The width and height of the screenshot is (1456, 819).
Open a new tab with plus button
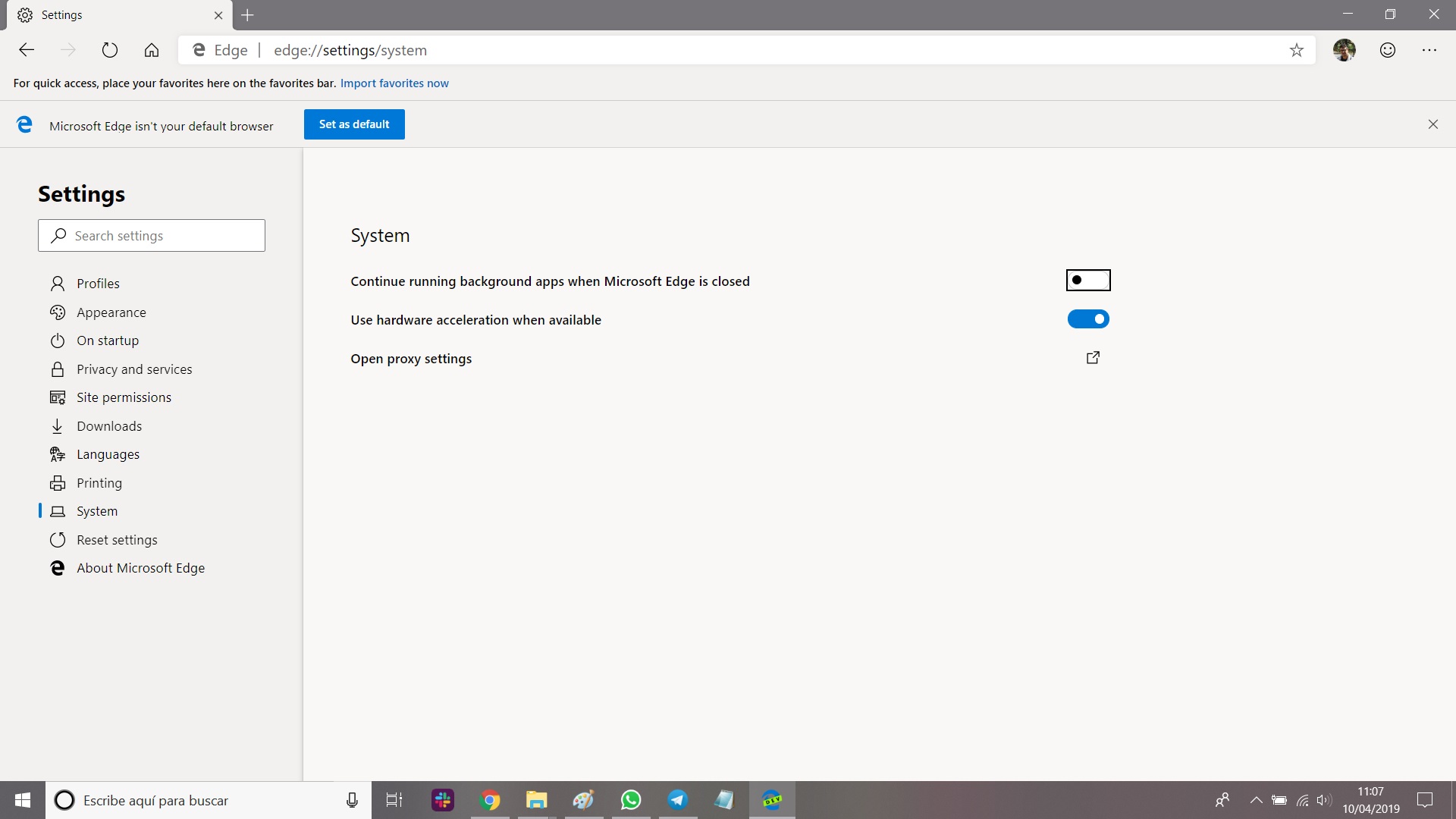247,15
